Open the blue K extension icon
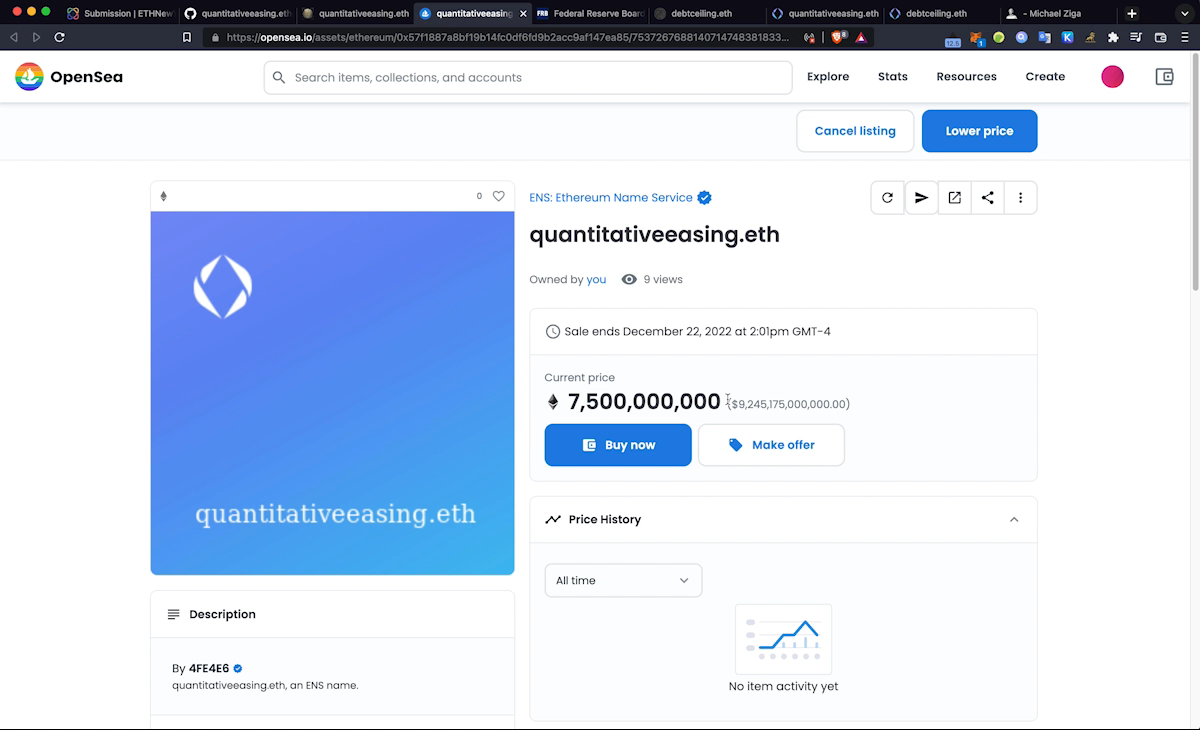The width and height of the screenshot is (1200, 730). point(1068,38)
